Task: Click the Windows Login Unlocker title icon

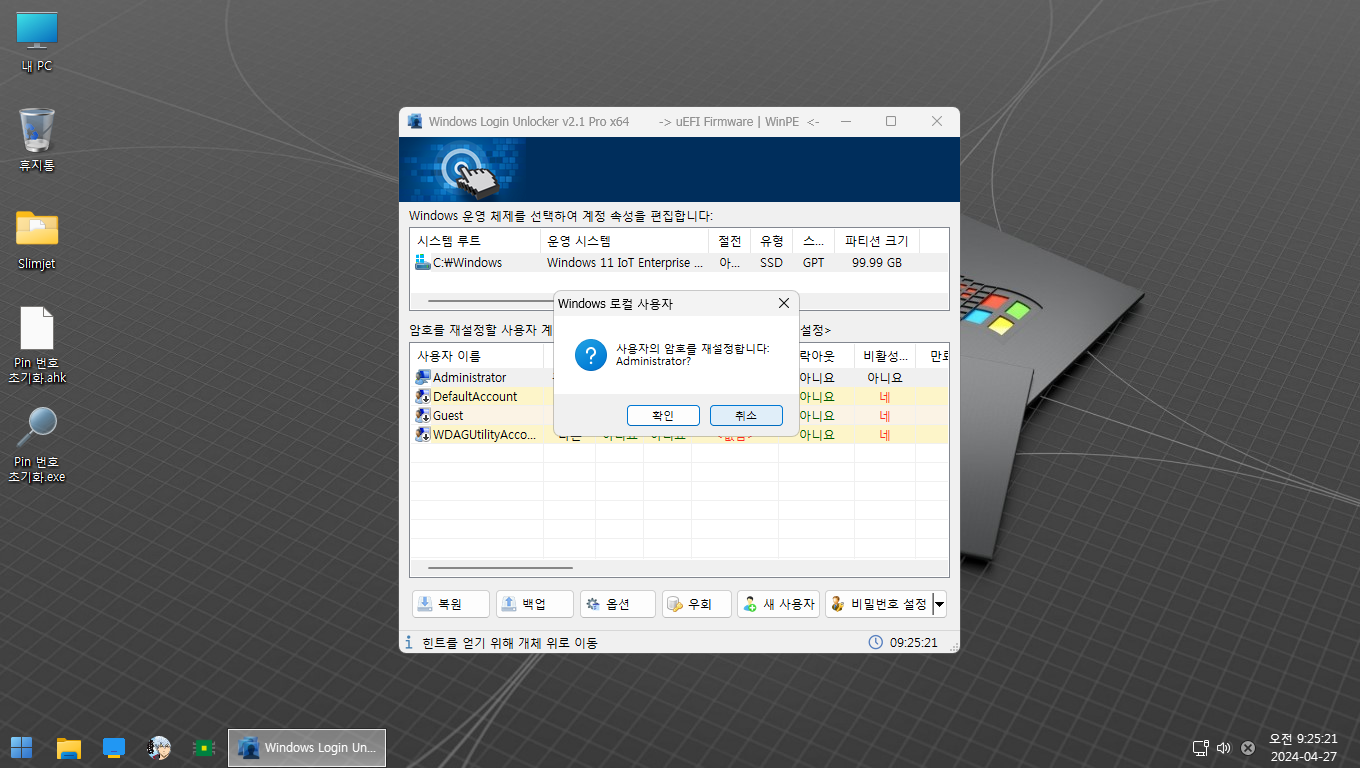Action: pos(415,121)
